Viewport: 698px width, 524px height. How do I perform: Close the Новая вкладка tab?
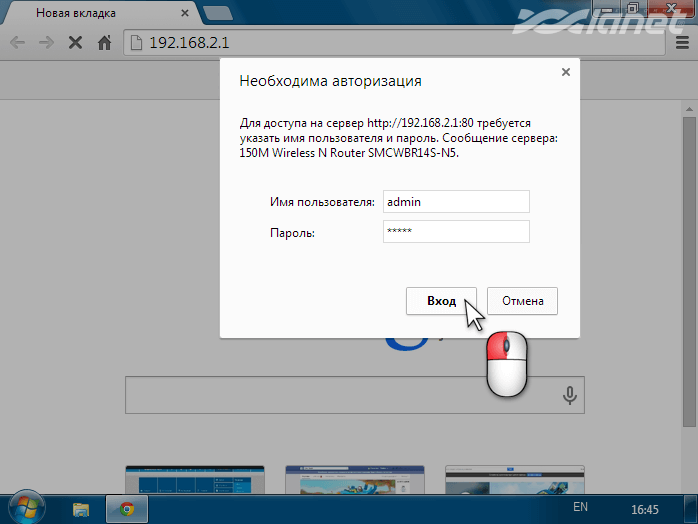click(x=182, y=14)
